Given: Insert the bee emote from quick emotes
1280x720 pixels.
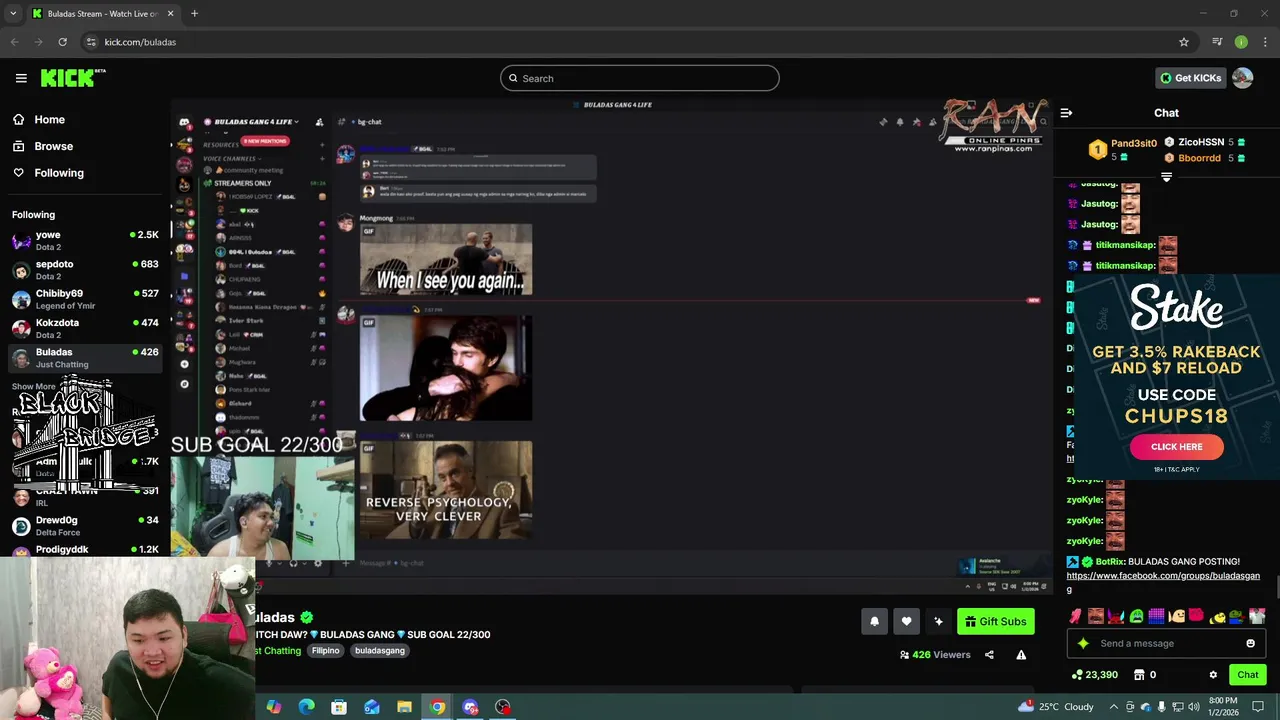Looking at the screenshot, I should (1217, 616).
